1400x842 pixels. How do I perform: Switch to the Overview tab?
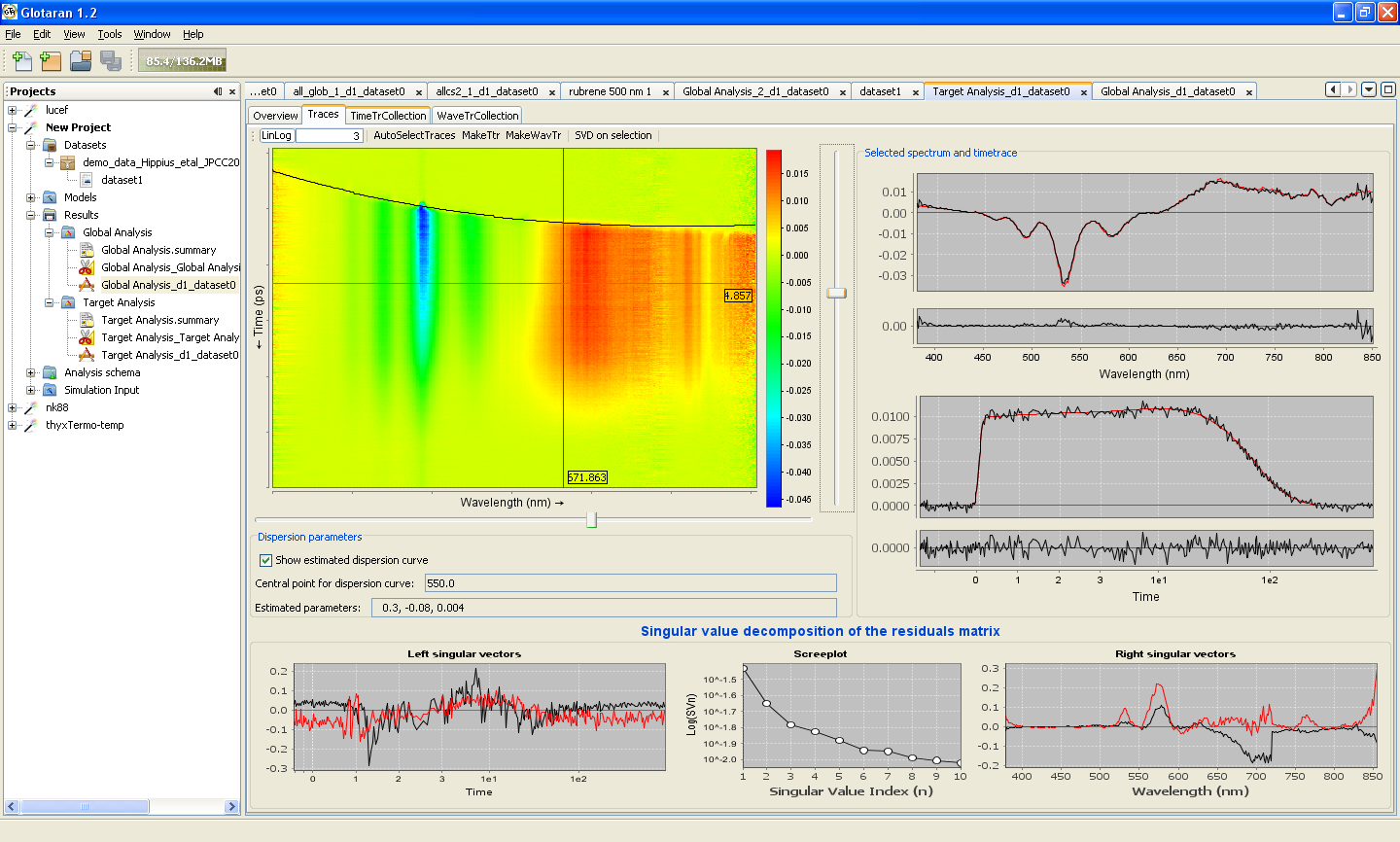275,116
